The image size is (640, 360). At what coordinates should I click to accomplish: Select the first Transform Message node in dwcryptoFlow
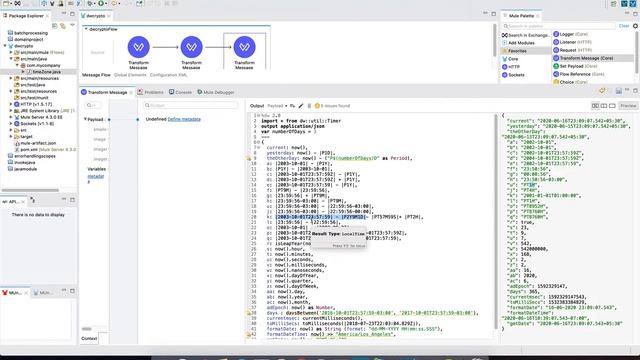138,47
